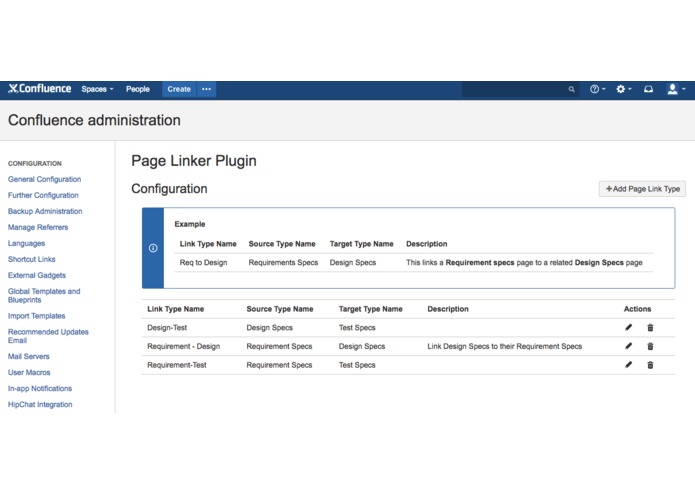This screenshot has width=695, height=494.
Task: Click the magnifier search icon
Action: [571, 89]
